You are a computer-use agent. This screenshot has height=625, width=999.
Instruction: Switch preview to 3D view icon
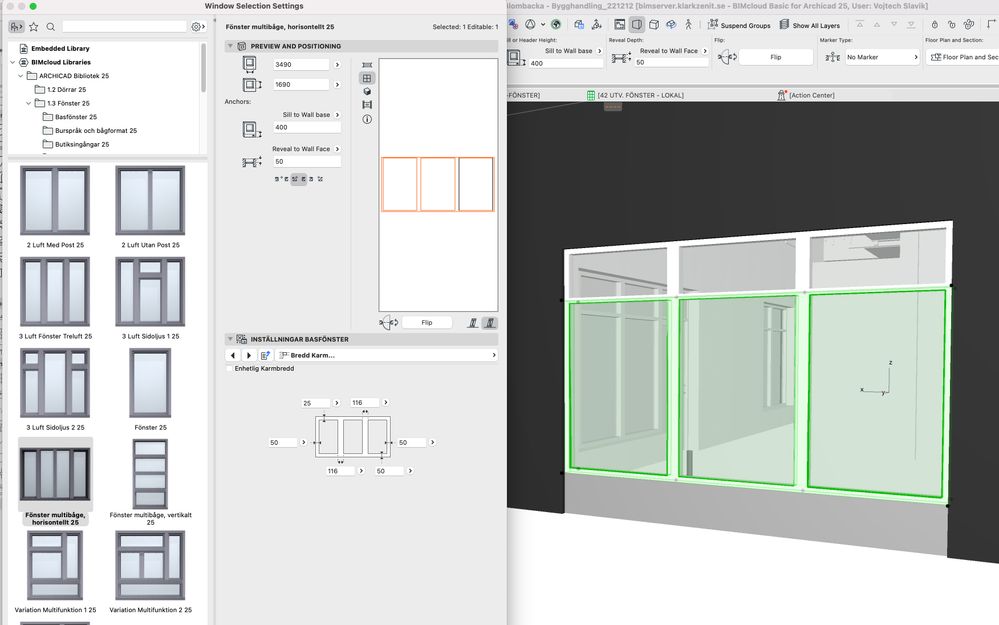coord(367,91)
